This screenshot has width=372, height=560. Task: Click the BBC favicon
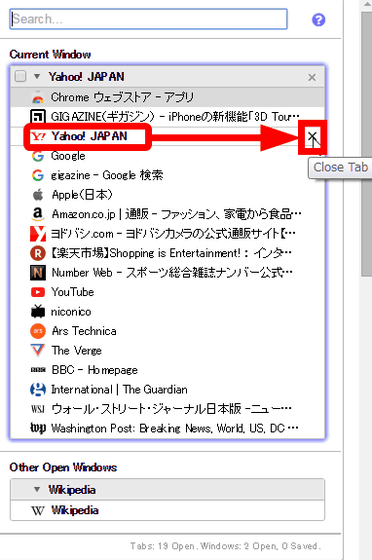click(37, 370)
